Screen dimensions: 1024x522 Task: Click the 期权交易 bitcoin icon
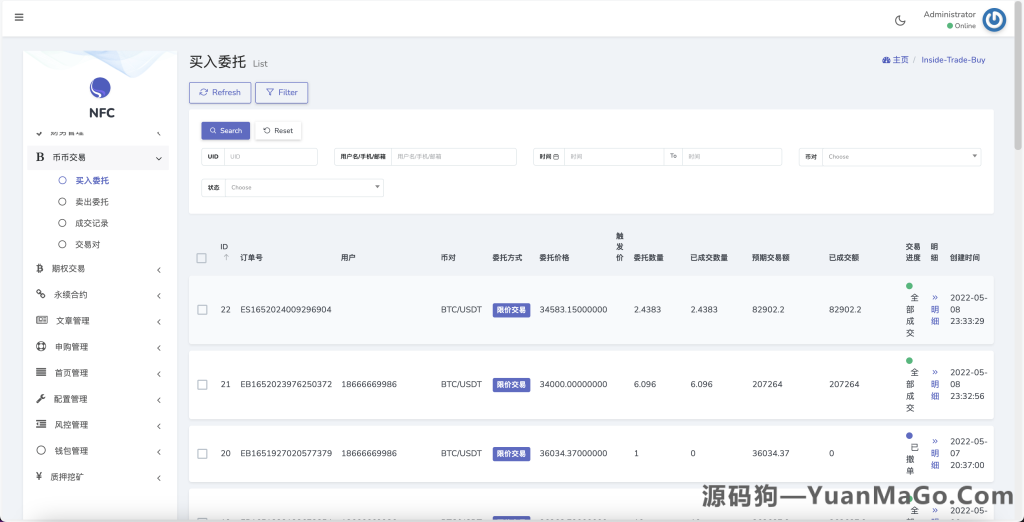(x=40, y=268)
